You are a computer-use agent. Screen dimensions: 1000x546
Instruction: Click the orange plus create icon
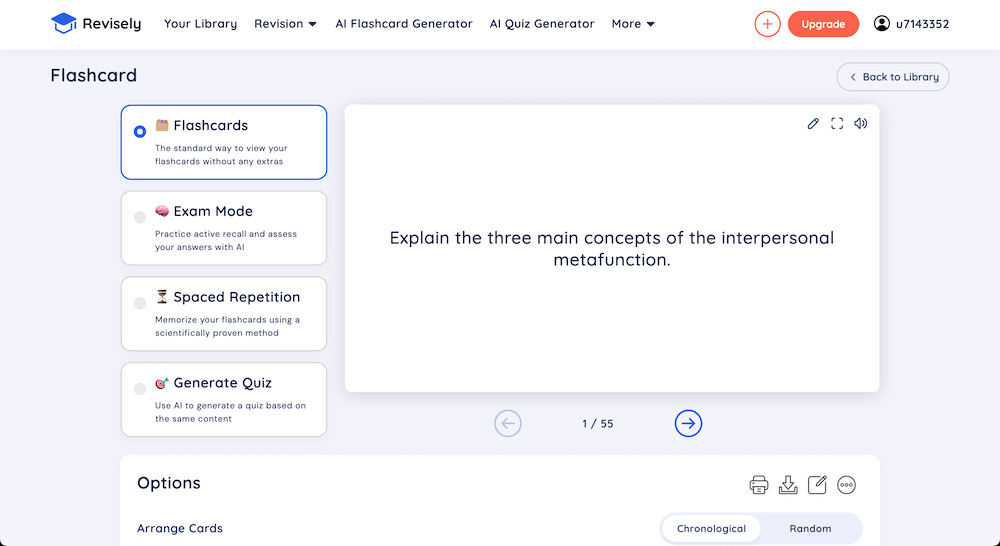767,24
